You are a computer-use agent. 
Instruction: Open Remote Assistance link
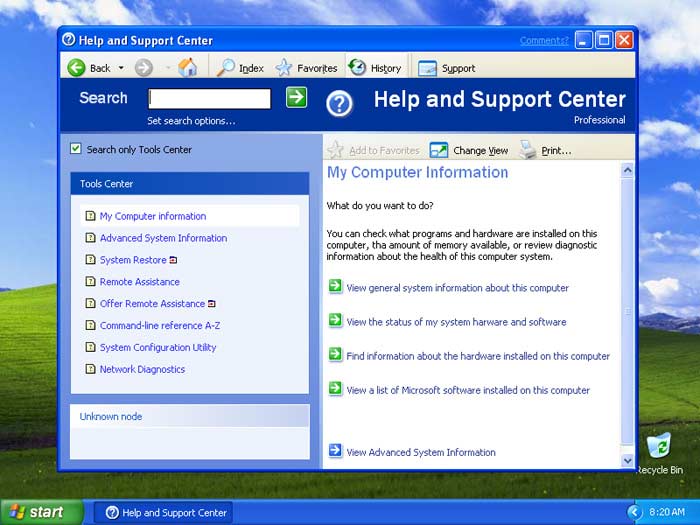(x=140, y=282)
